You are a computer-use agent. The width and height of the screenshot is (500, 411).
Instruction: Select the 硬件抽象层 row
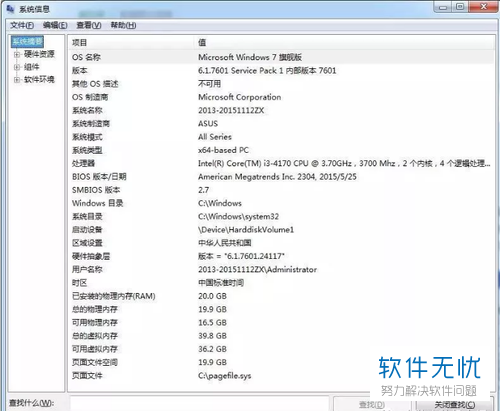click(281, 256)
